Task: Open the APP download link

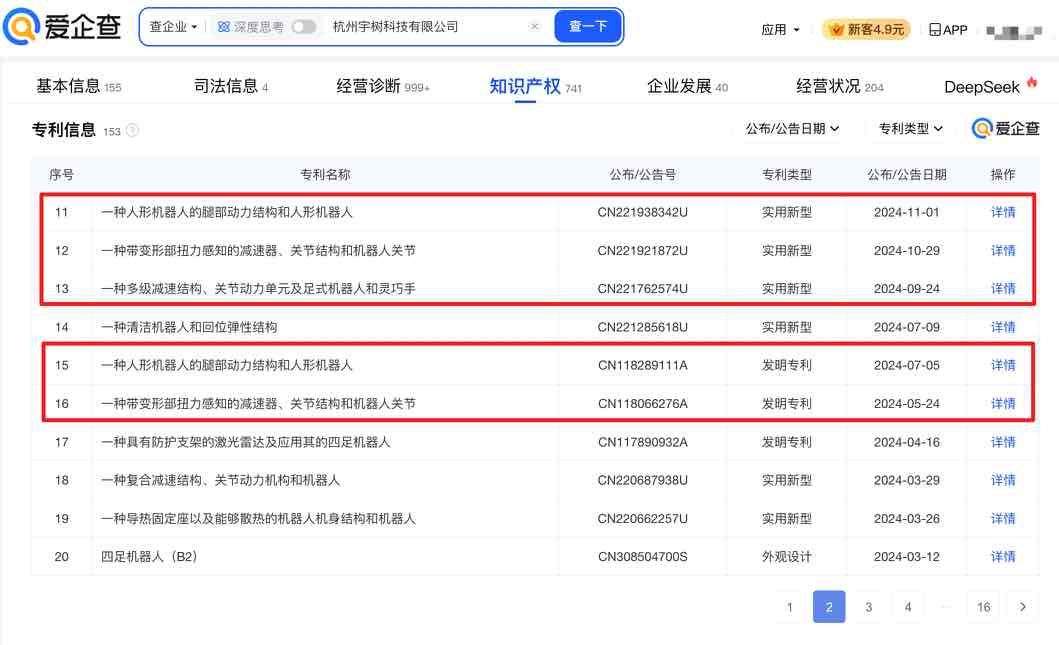Action: click(x=948, y=30)
